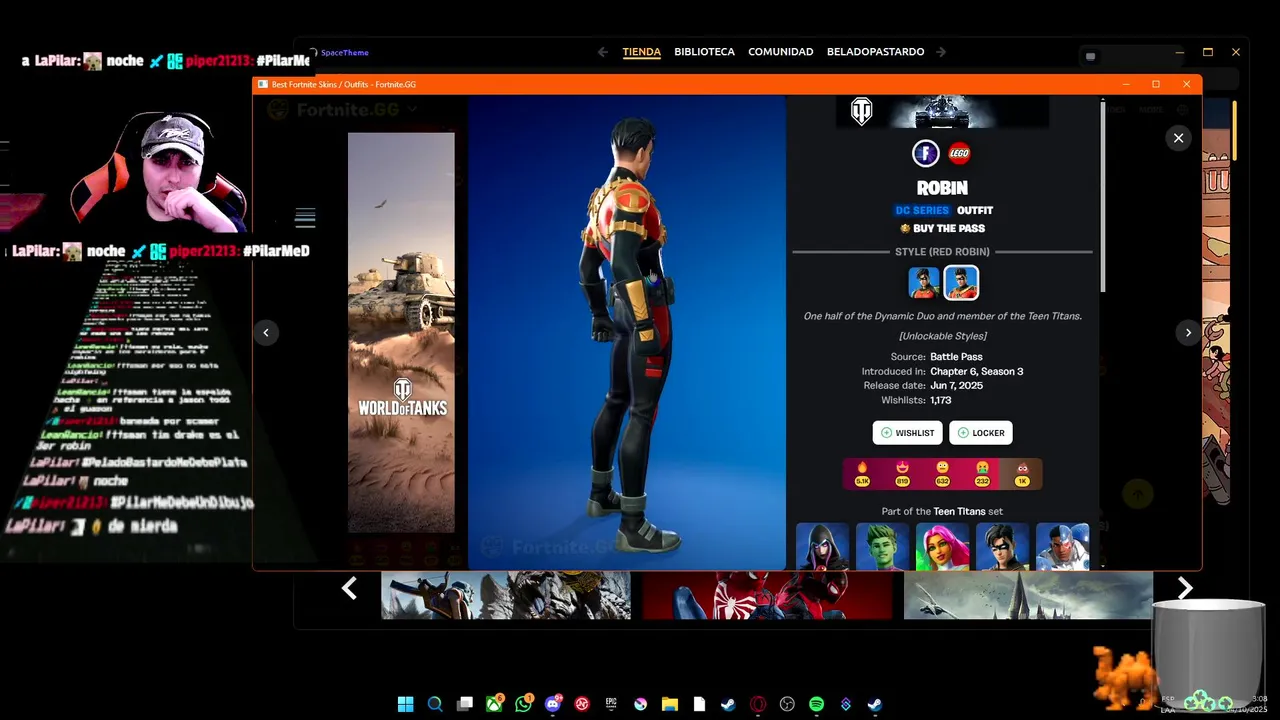Open Chapter 6, Season 3 link
Viewport: 1280px width, 720px height.
click(x=976, y=371)
